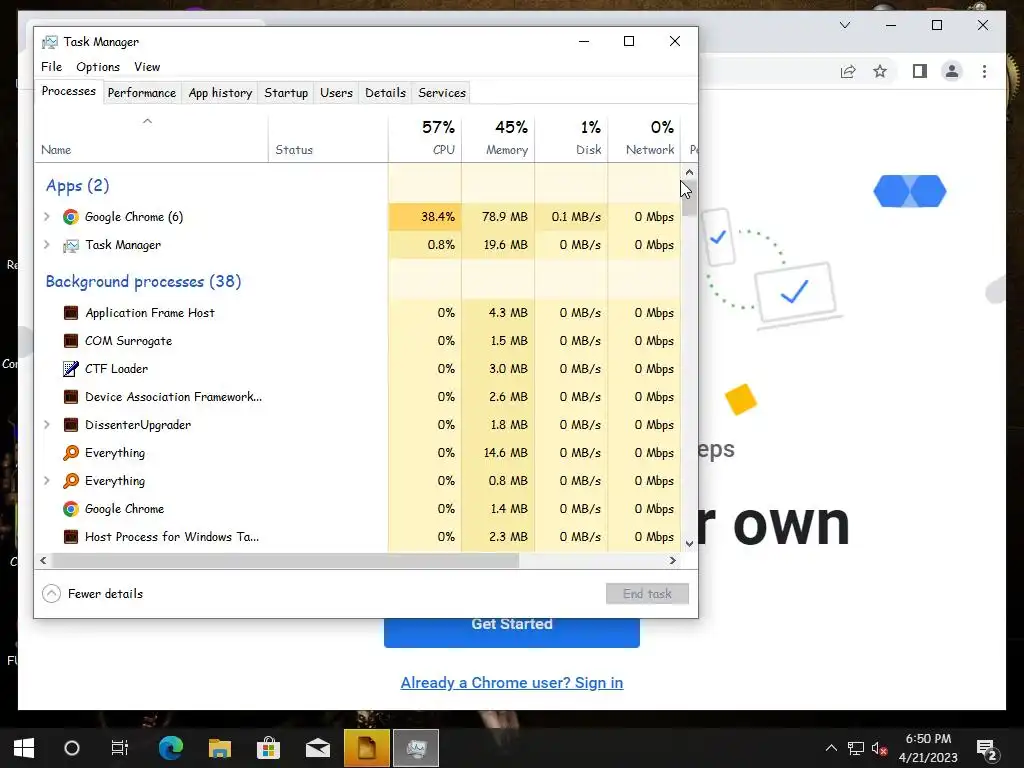Switch to the App history tab
The image size is (1024, 768).
coord(220,93)
